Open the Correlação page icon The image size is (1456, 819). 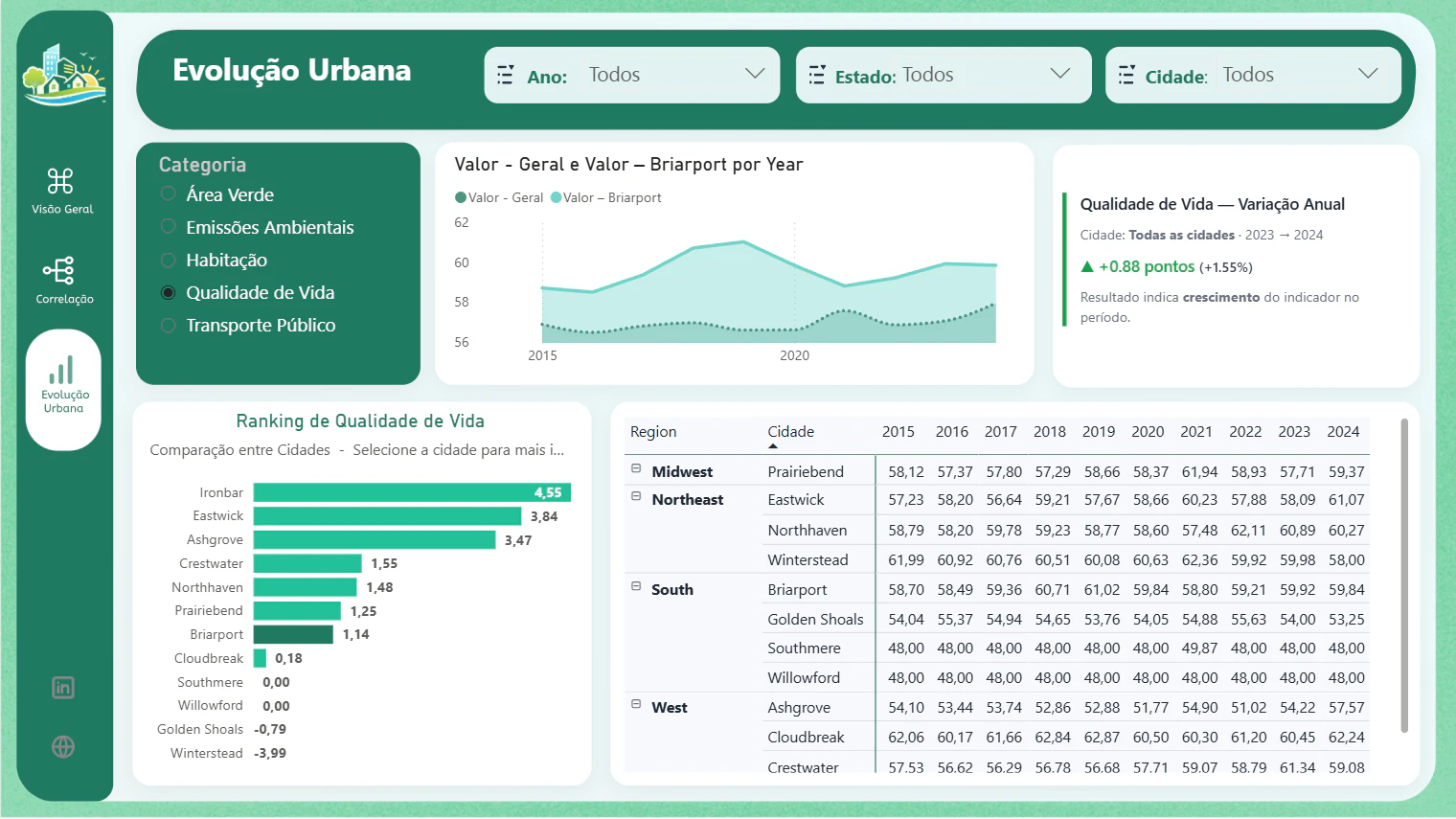pyautogui.click(x=59, y=270)
